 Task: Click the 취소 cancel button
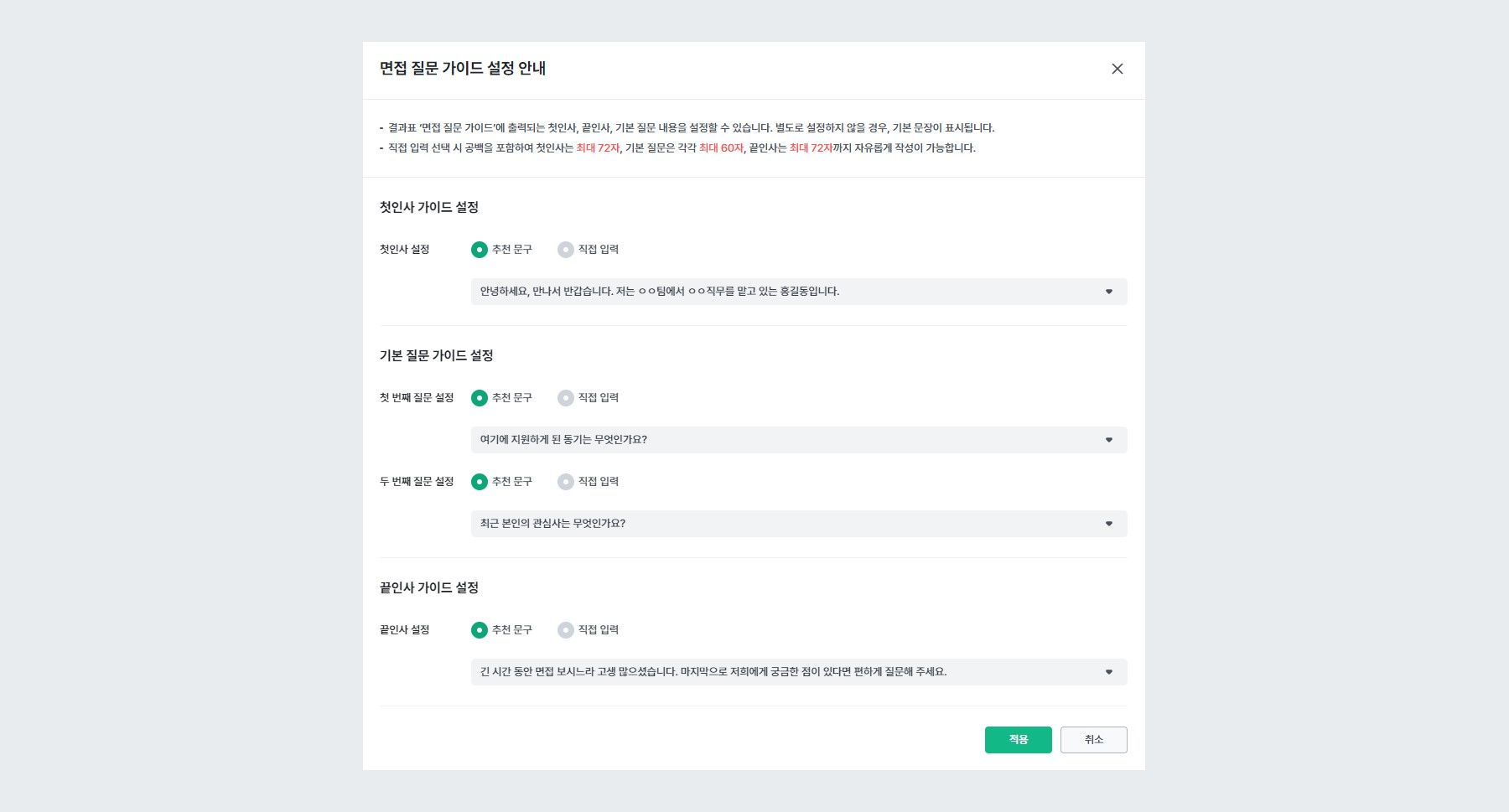(1093, 740)
